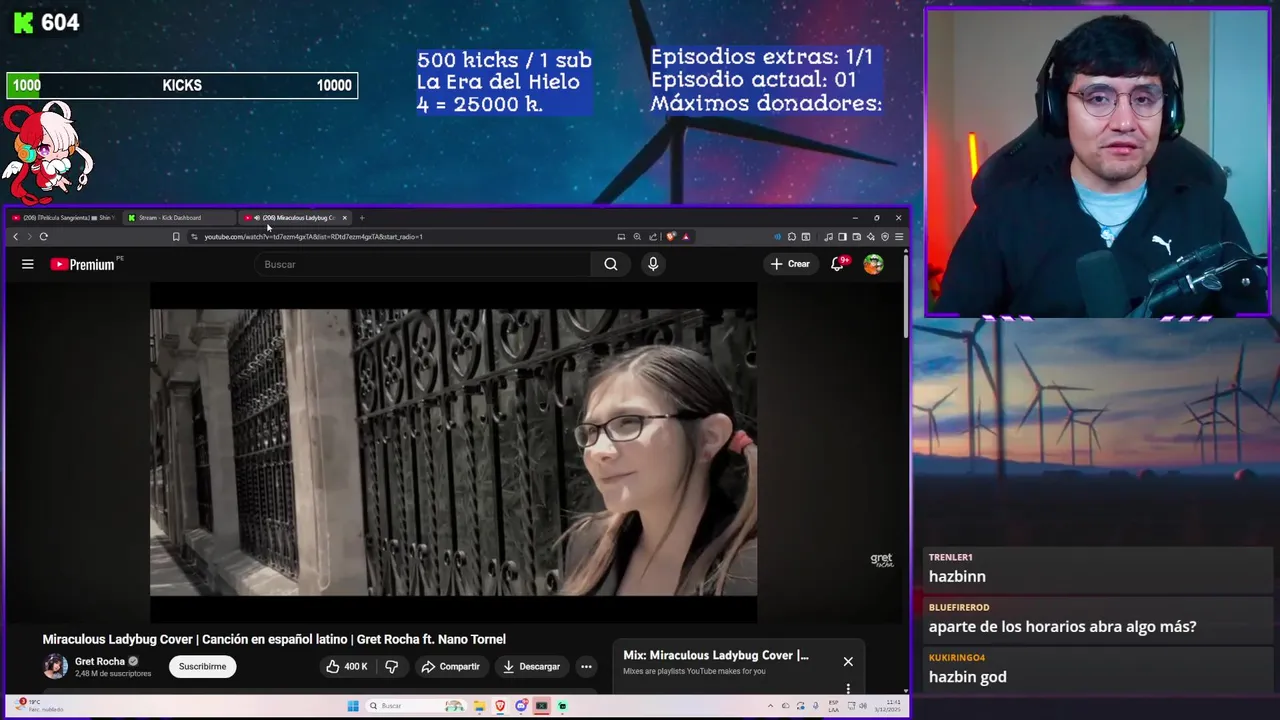The width and height of the screenshot is (1280, 720).
Task: Open the music note playlist icon
Action: tap(828, 237)
